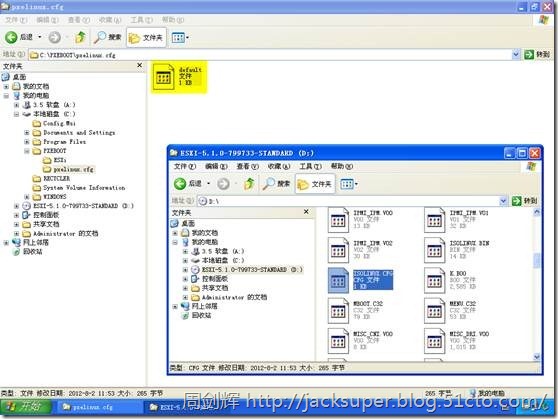
Task: Select IPMI_IPM.V01 file icon
Action: click(434, 220)
